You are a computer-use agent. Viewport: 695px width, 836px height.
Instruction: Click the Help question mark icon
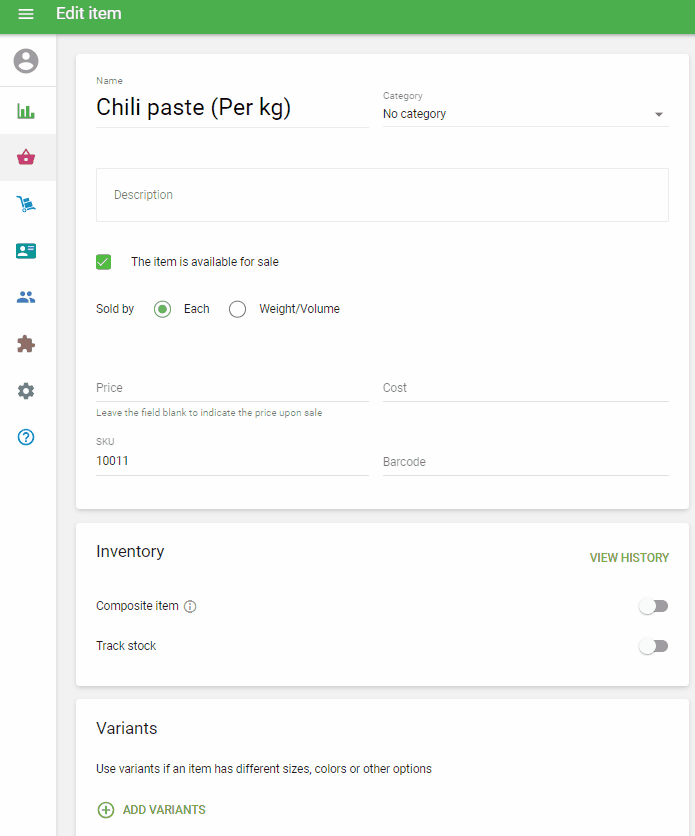point(26,437)
